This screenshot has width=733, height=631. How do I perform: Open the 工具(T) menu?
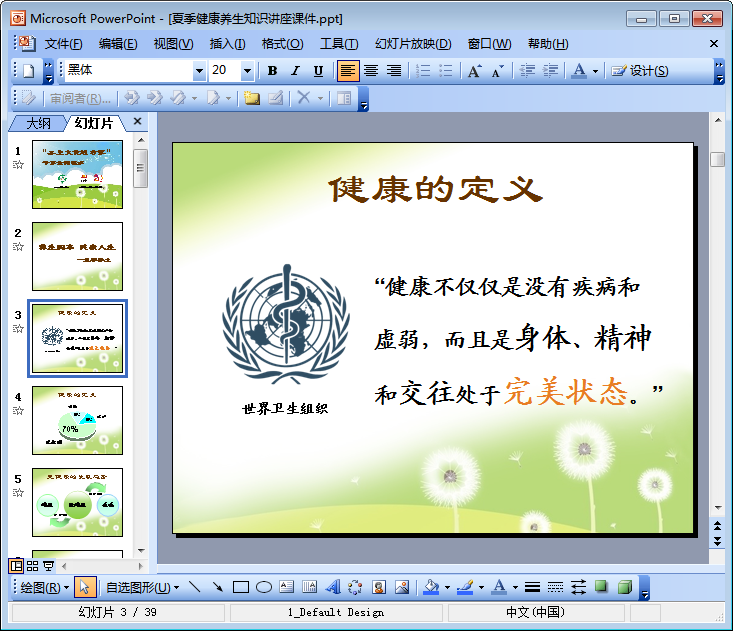tap(339, 44)
